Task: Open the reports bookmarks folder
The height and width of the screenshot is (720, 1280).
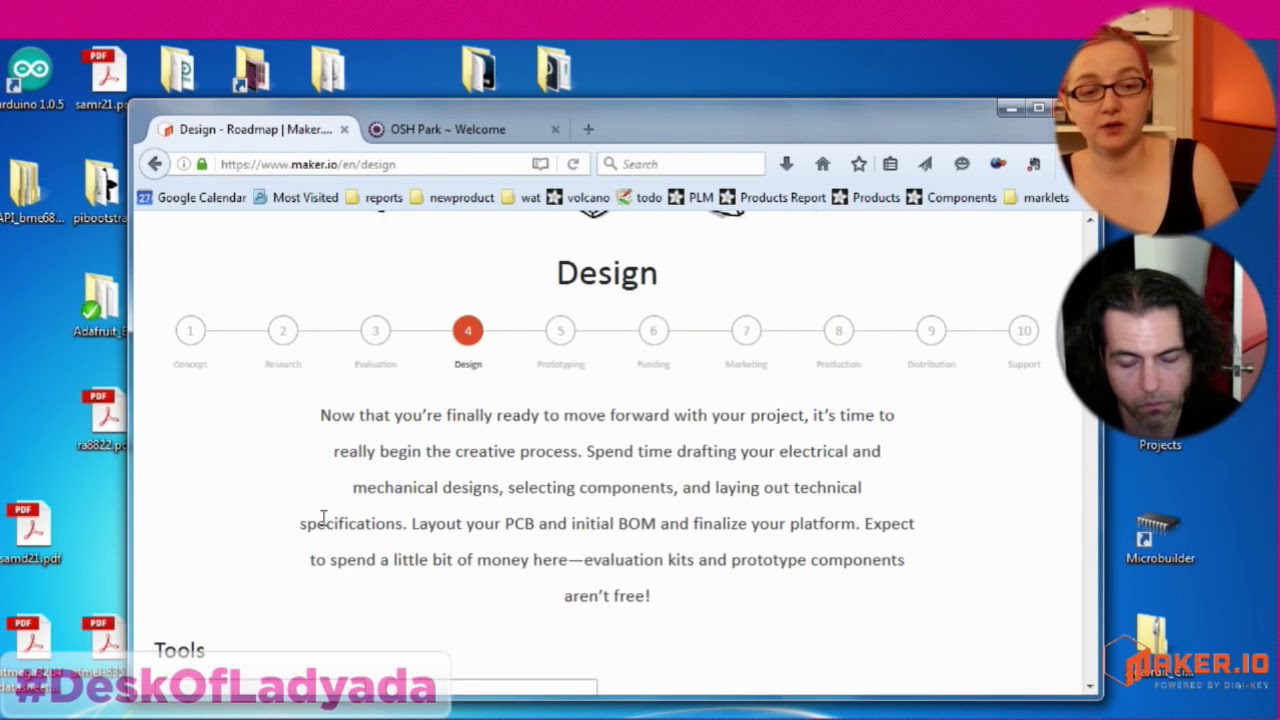Action: [374, 198]
